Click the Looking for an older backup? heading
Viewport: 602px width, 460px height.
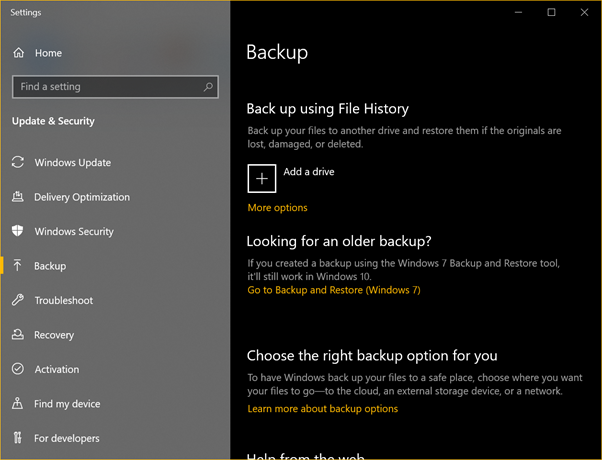[339, 241]
